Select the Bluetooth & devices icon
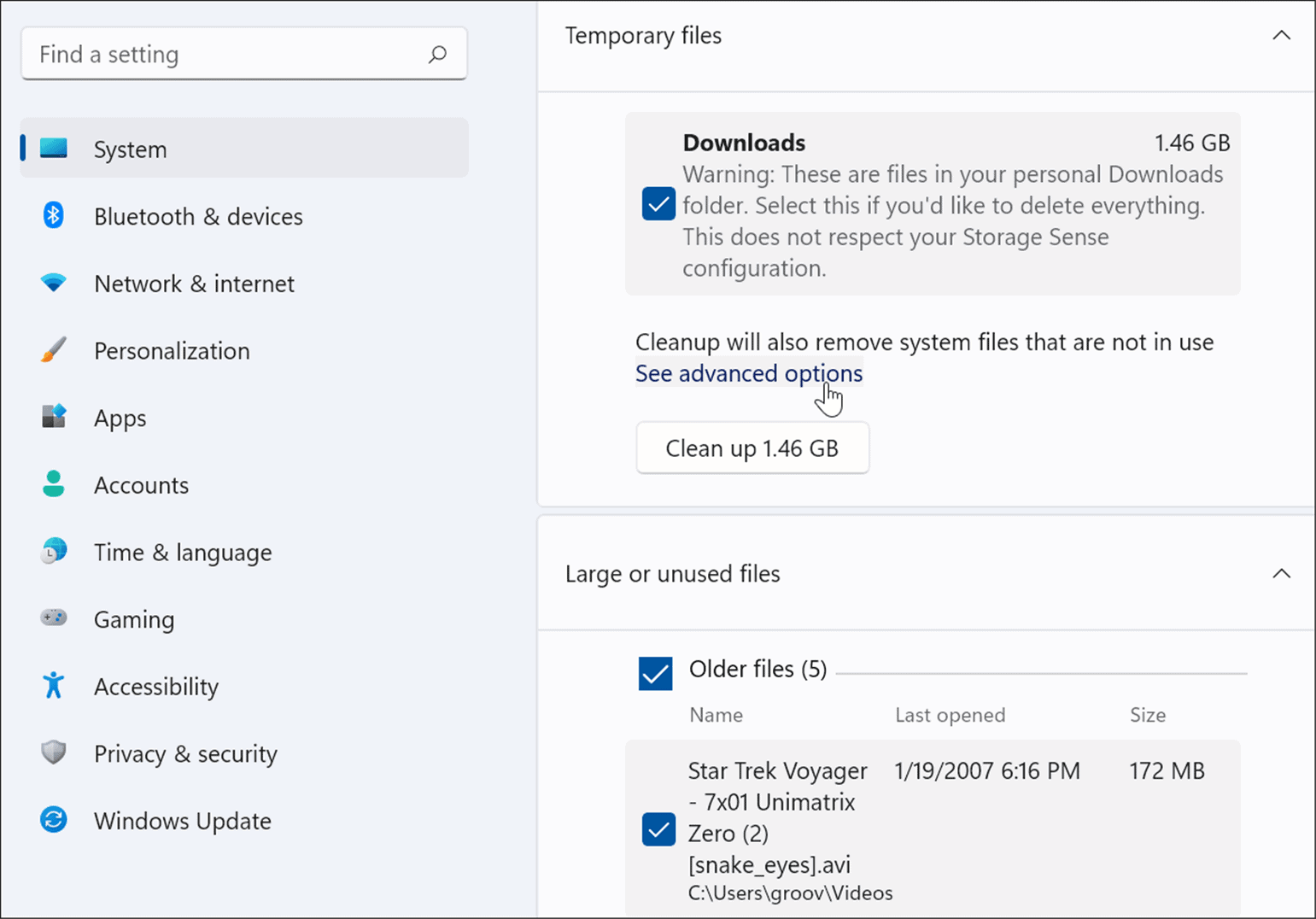Image resolution: width=1316 pixels, height=919 pixels. [53, 216]
